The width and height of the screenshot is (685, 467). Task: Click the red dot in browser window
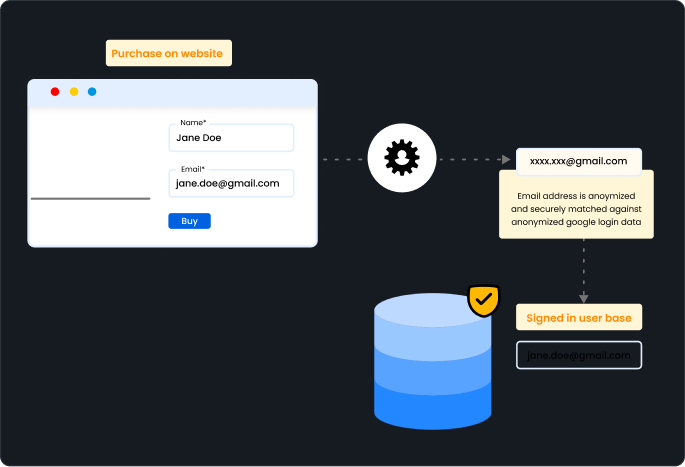pos(55,92)
